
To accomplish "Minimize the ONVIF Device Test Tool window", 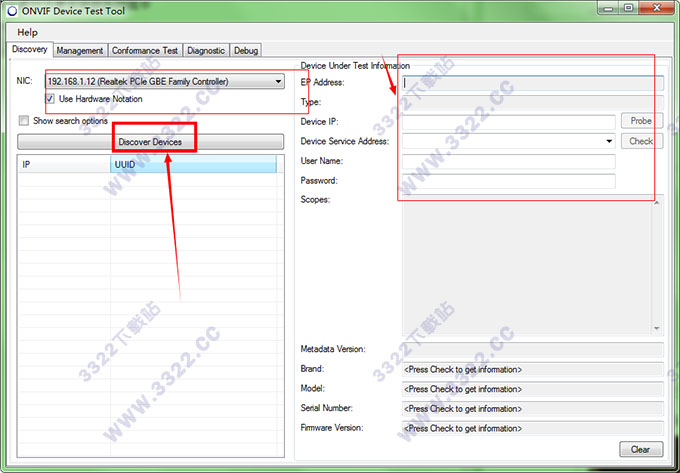I will 608,8.
